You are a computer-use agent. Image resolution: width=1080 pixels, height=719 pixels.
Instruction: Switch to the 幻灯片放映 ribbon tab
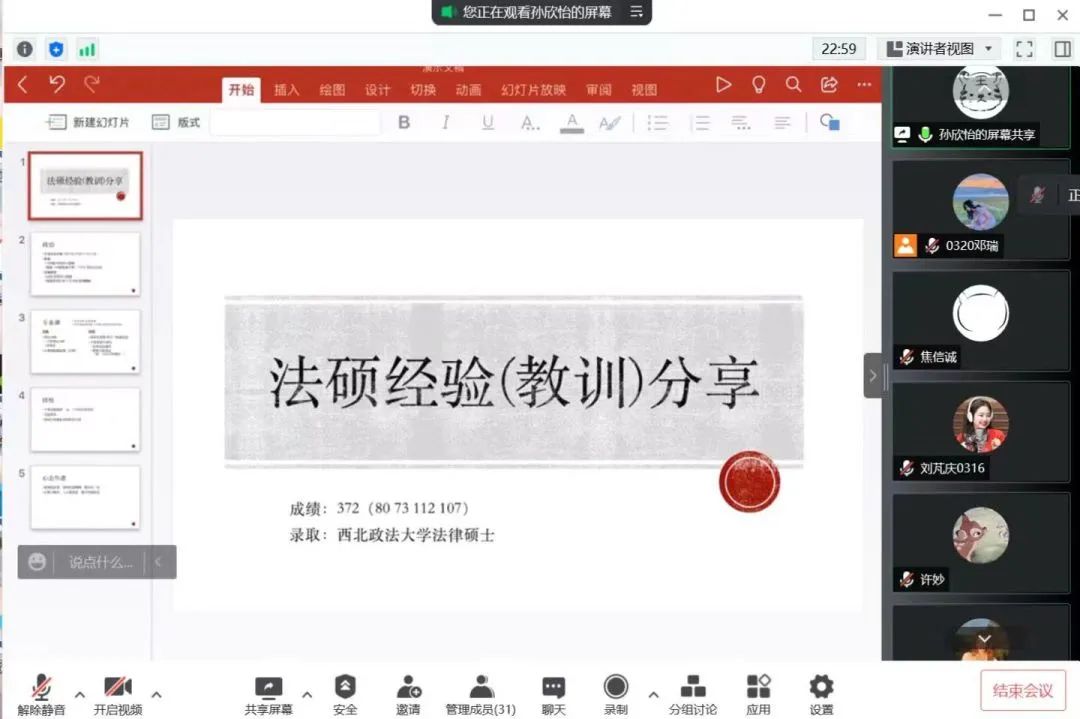(x=533, y=90)
